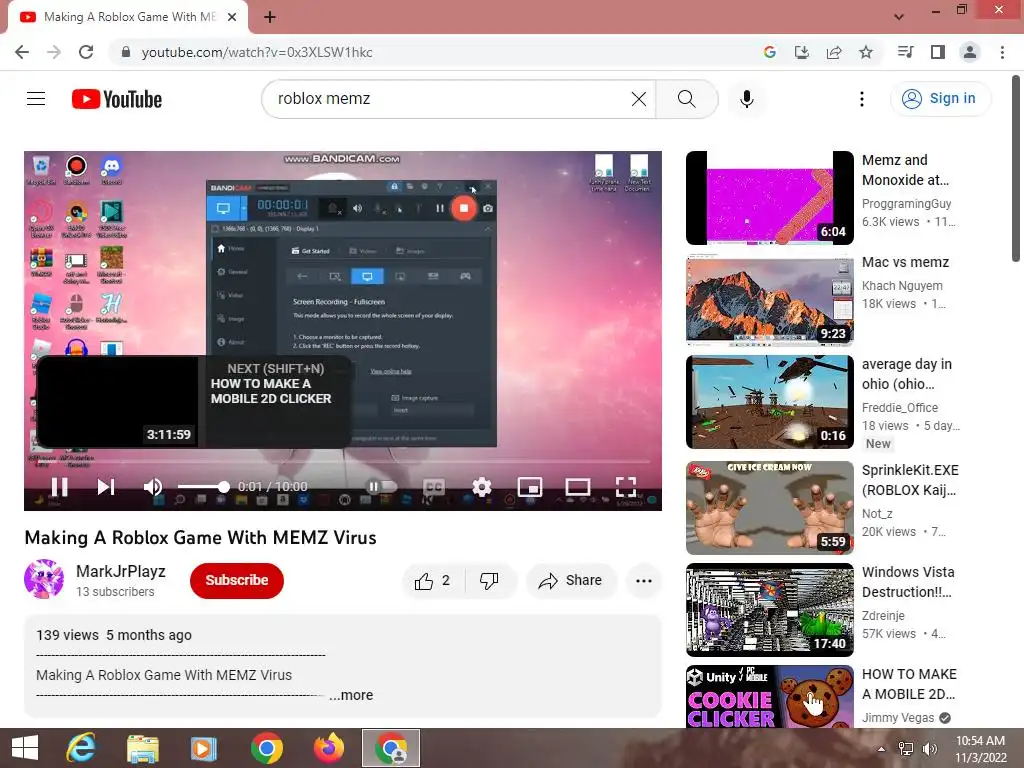Switch to miniplayer mode
This screenshot has height=768, width=1024.
[530, 487]
